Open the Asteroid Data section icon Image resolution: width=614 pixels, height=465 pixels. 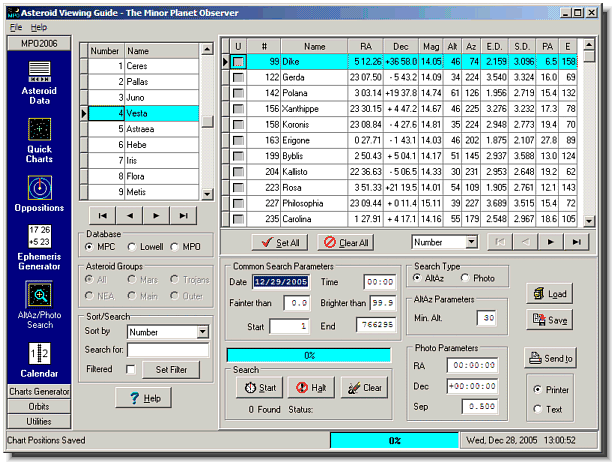click(40, 72)
